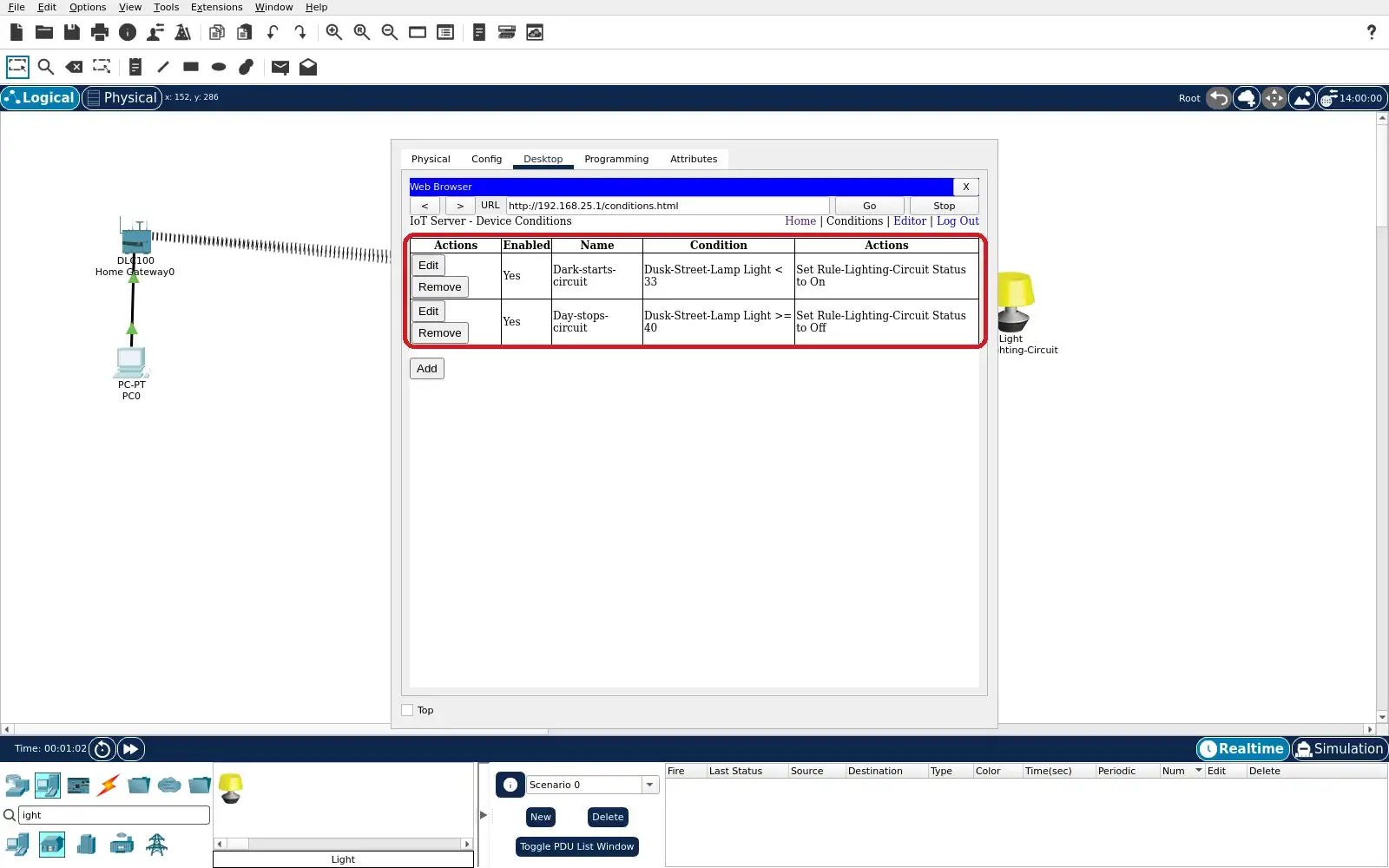Add a simple PDU envelope icon
Image resolution: width=1389 pixels, height=868 pixels.
click(x=280, y=67)
